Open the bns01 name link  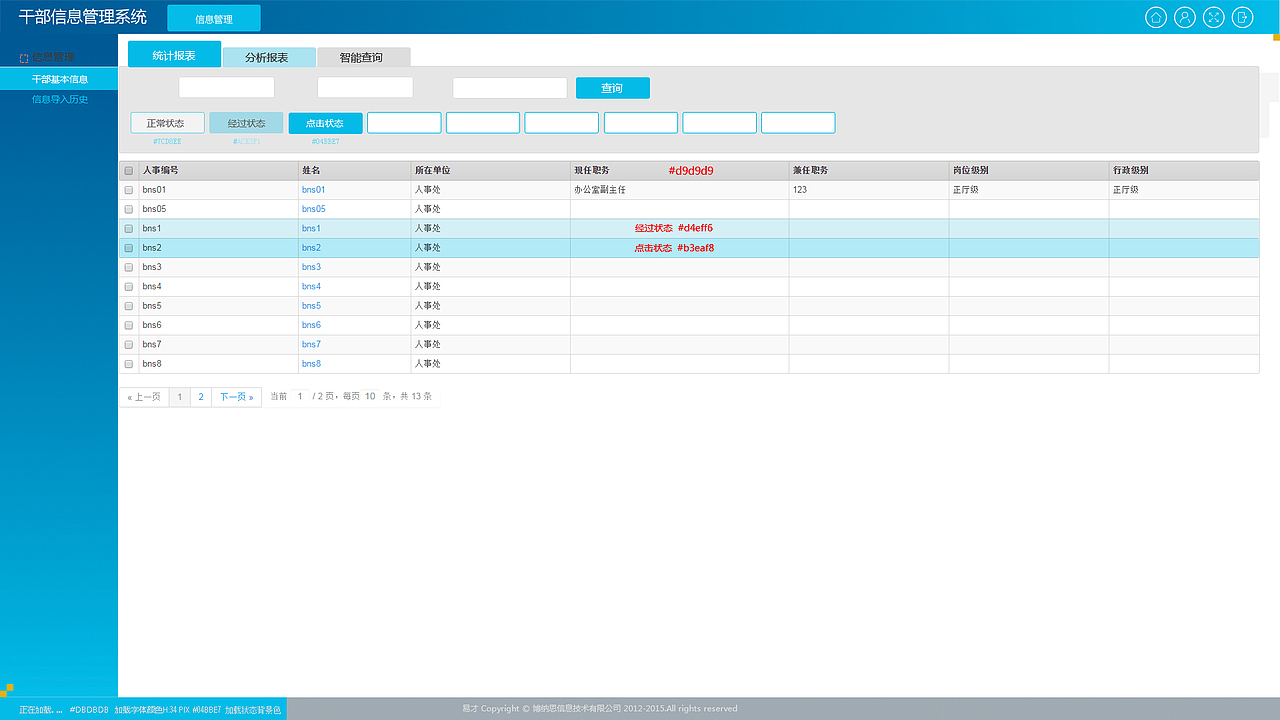tap(313, 190)
